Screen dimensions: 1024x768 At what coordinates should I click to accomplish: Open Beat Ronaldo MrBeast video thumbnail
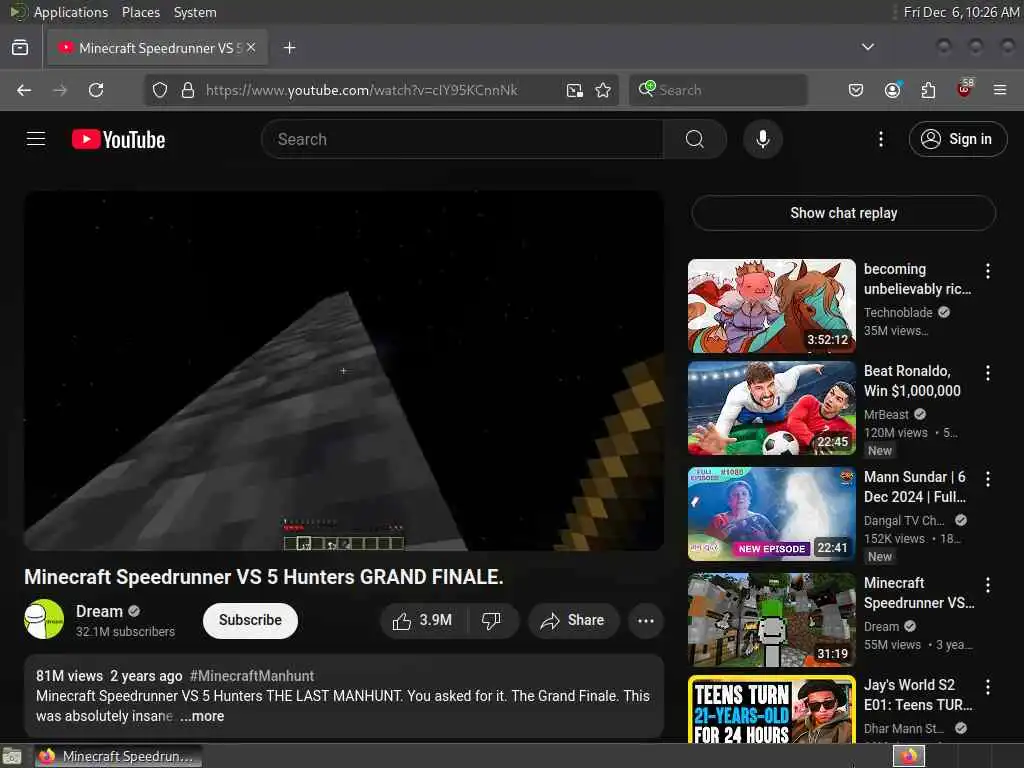[x=771, y=408]
